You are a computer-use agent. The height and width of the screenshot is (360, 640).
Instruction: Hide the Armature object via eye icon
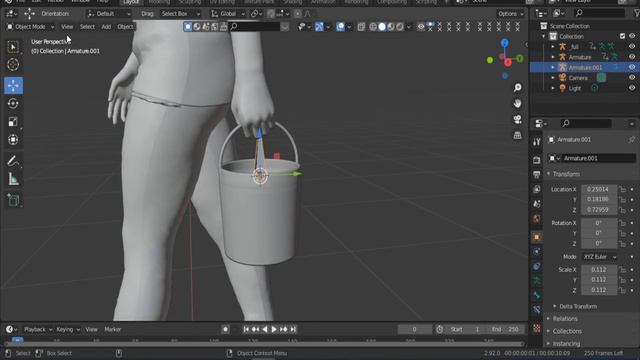(632, 57)
